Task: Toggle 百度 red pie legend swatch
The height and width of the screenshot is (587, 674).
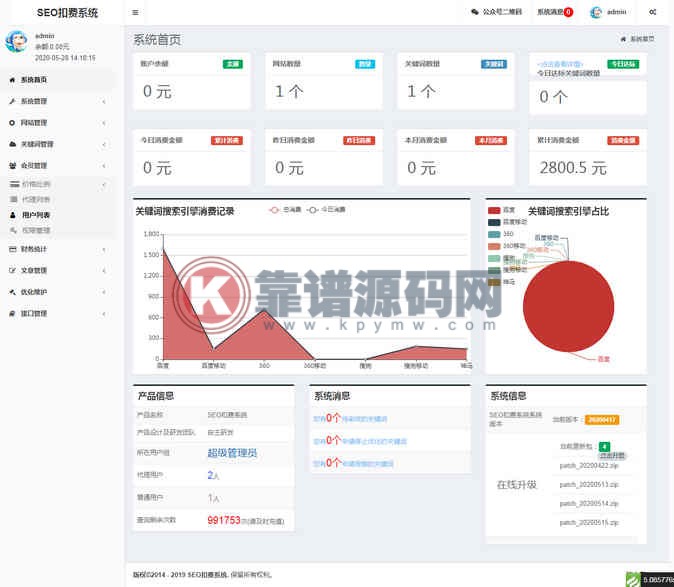Action: click(494, 210)
